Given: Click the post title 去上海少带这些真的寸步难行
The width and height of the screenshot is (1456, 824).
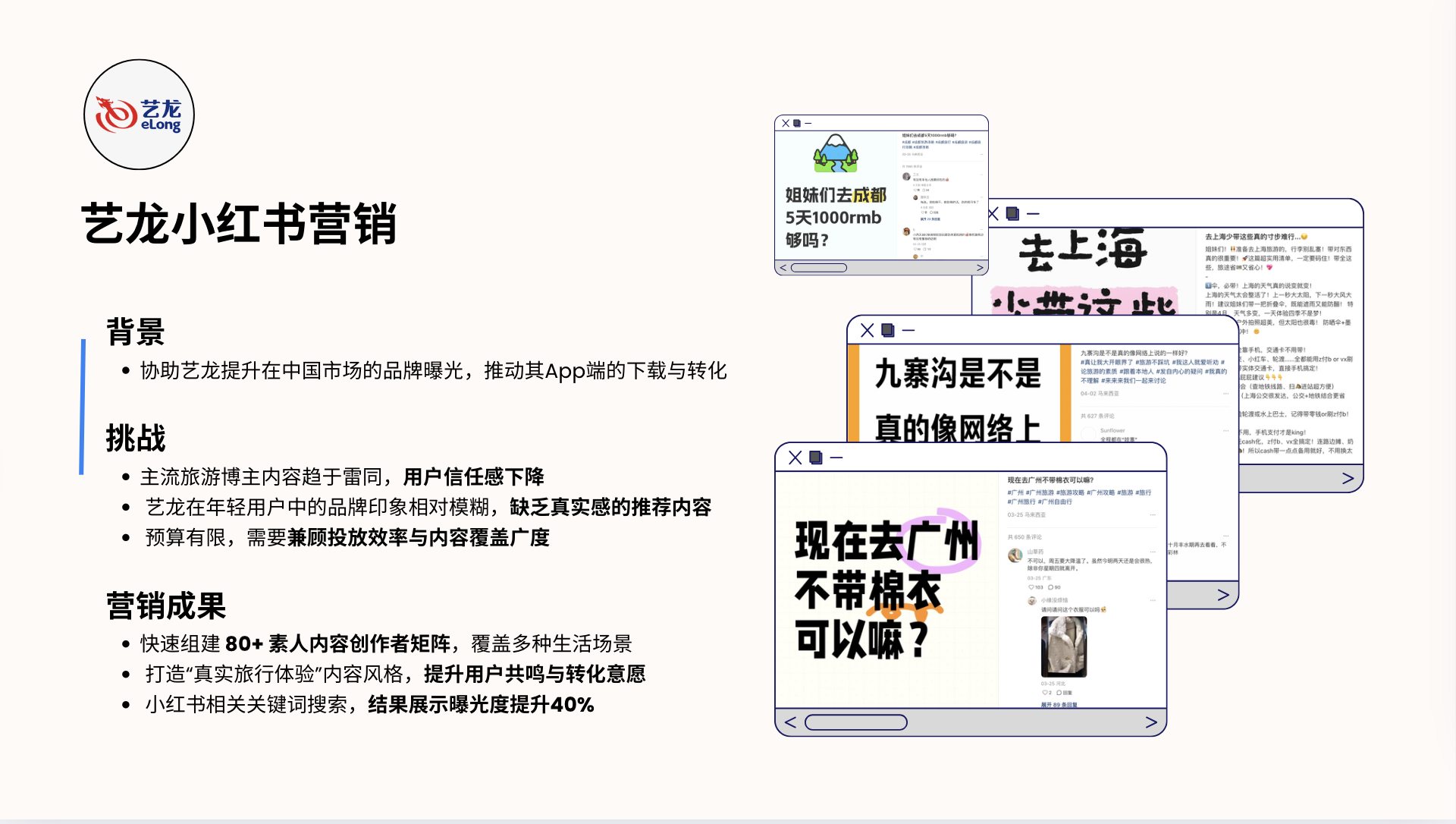Looking at the screenshot, I should pos(1256,237).
